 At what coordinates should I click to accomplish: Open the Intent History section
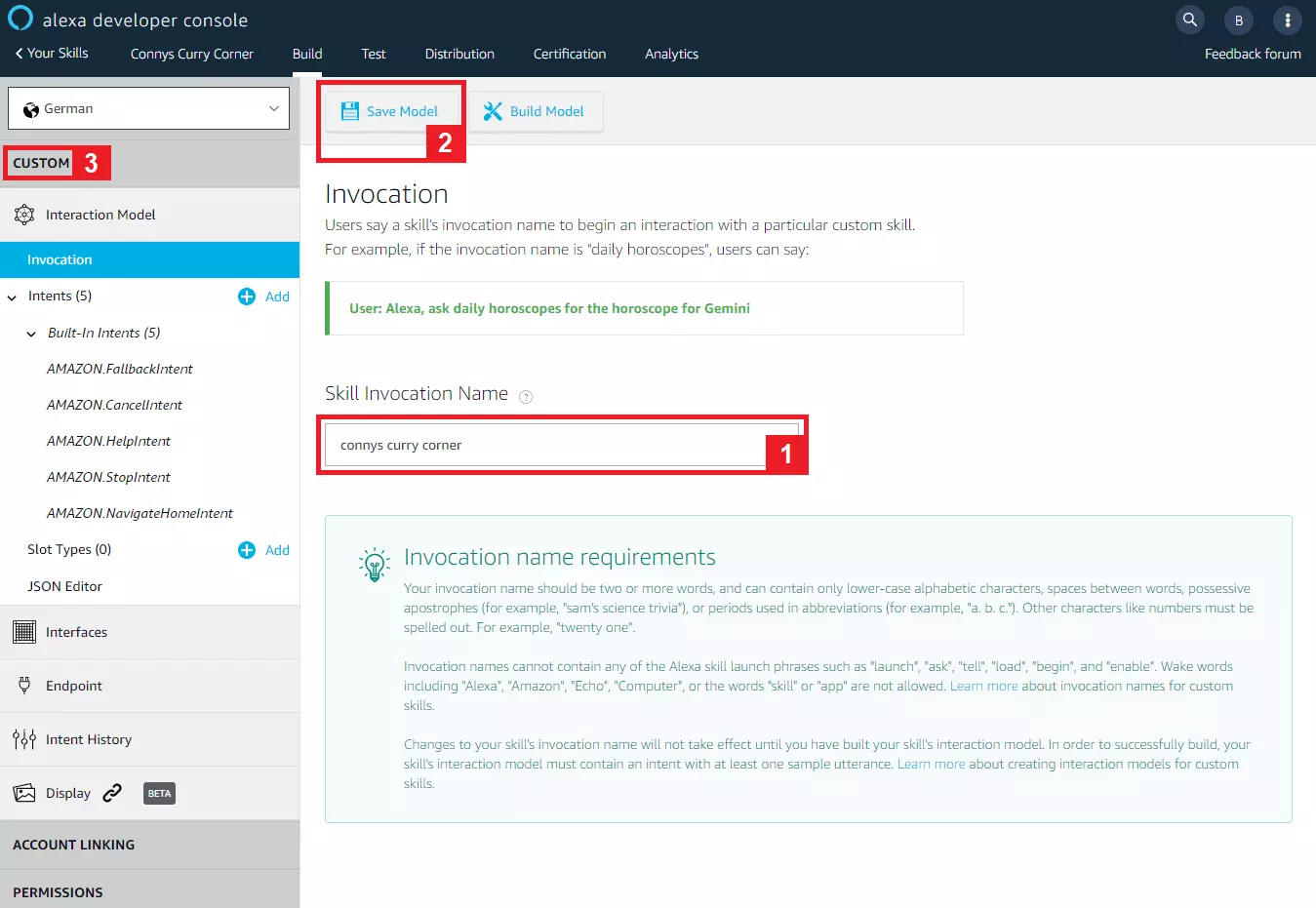click(149, 739)
